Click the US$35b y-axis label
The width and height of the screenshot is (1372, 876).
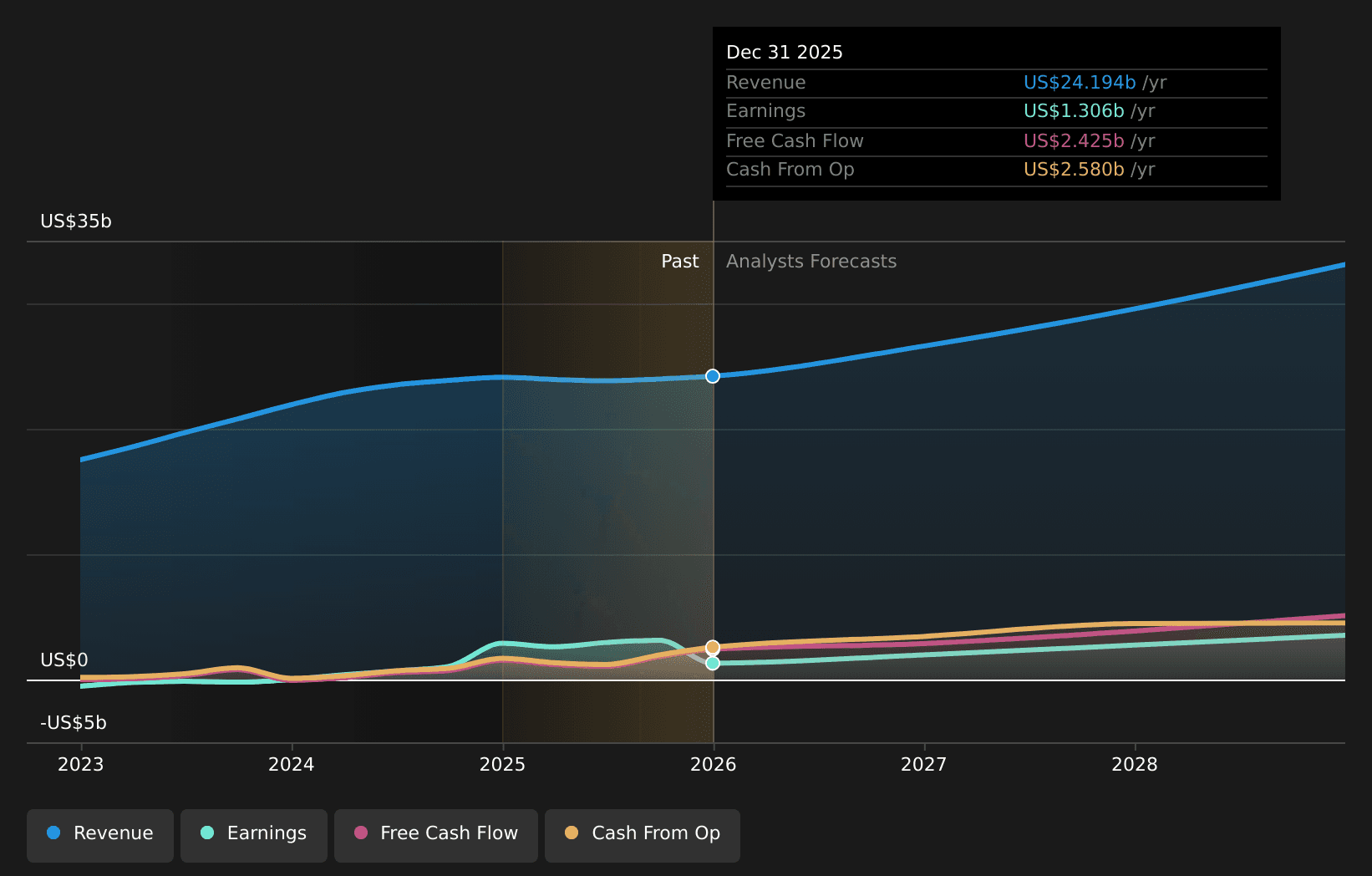76,222
